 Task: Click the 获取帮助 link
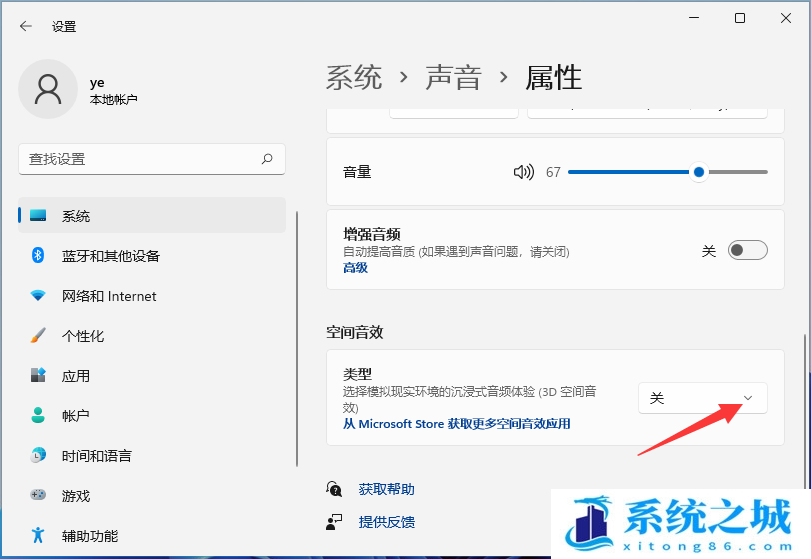coord(386,489)
